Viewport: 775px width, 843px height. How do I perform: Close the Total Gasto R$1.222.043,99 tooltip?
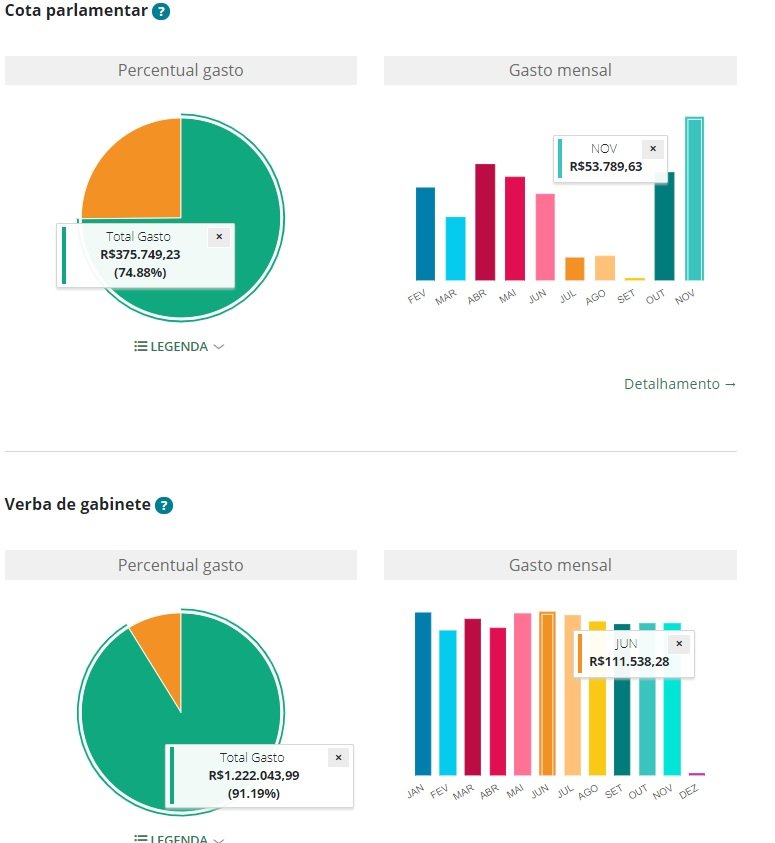point(338,757)
